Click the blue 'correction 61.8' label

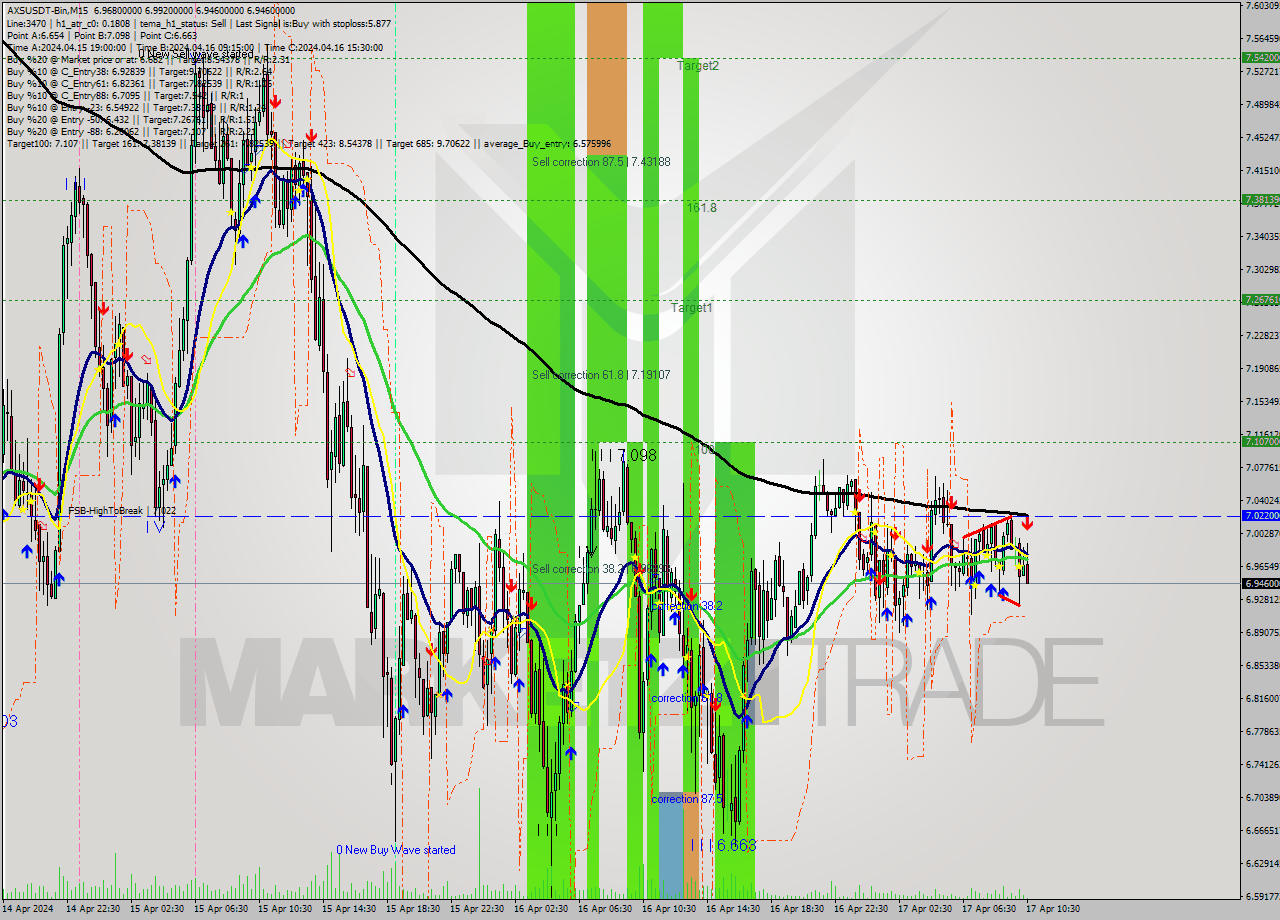click(x=687, y=697)
